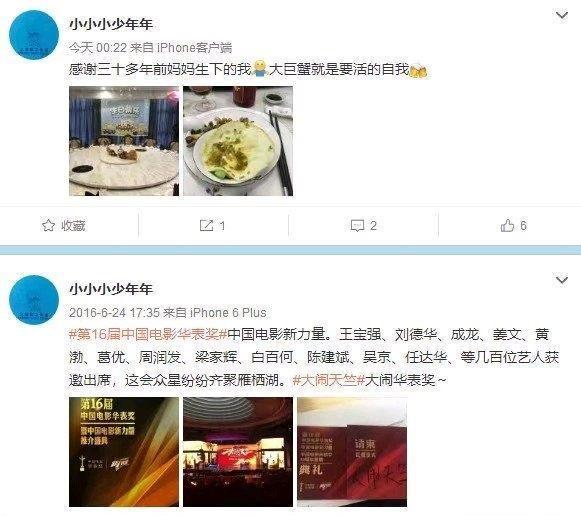Open the first post's blue avatar
This screenshot has height=516, width=581.
tap(34, 35)
